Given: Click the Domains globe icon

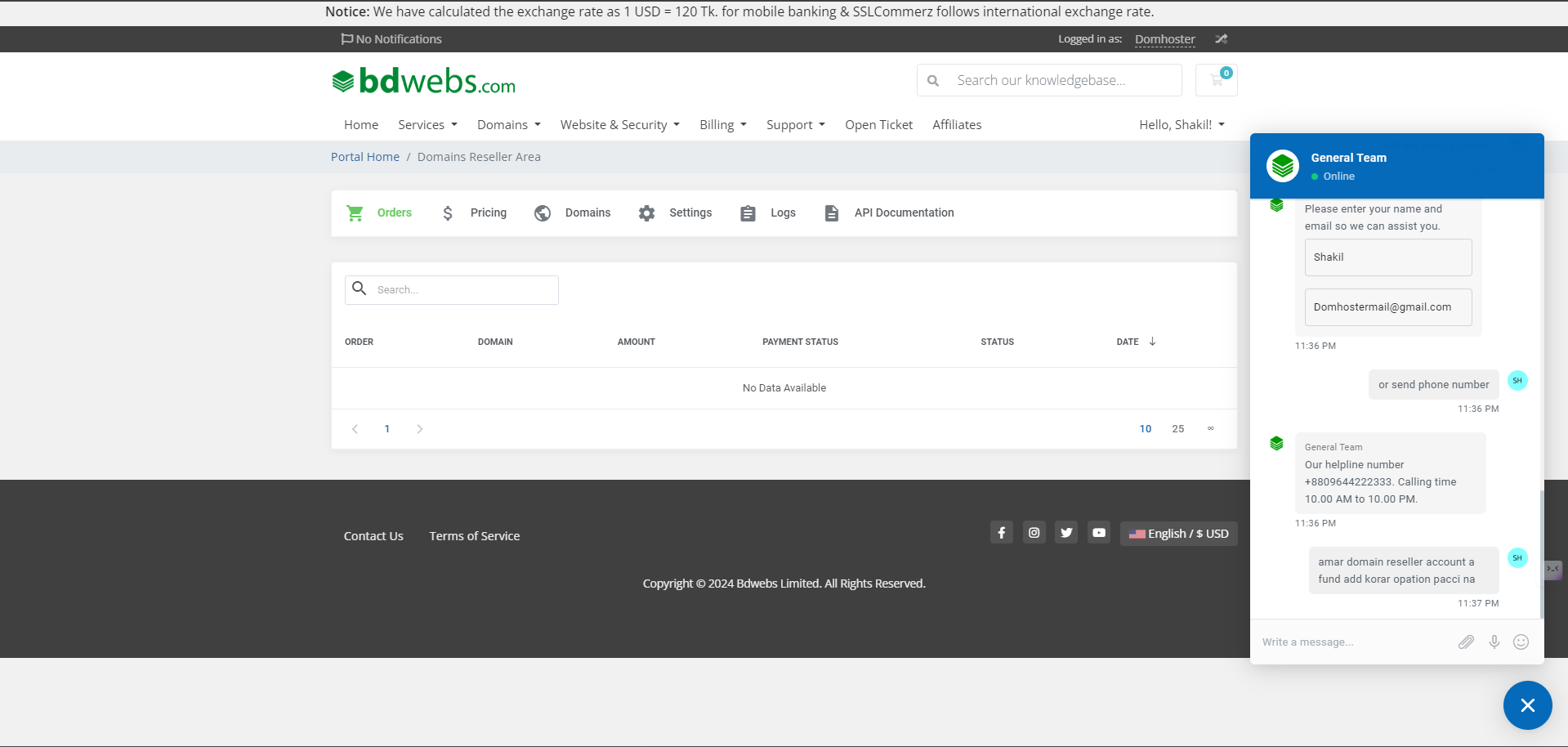Looking at the screenshot, I should (x=543, y=213).
